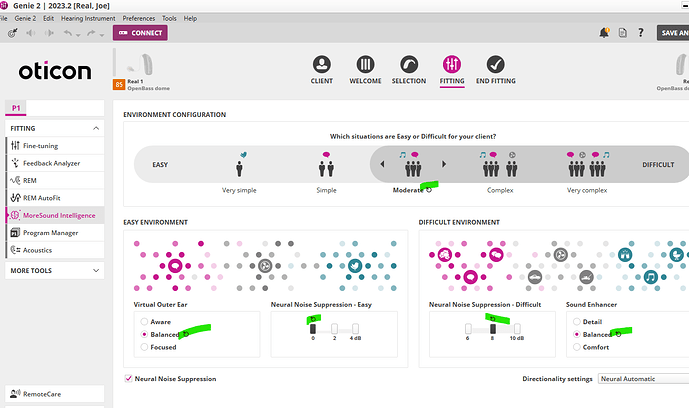This screenshot has height=408, width=689.
Task: Collapse the Fitting sidebar section
Action: [x=96, y=128]
